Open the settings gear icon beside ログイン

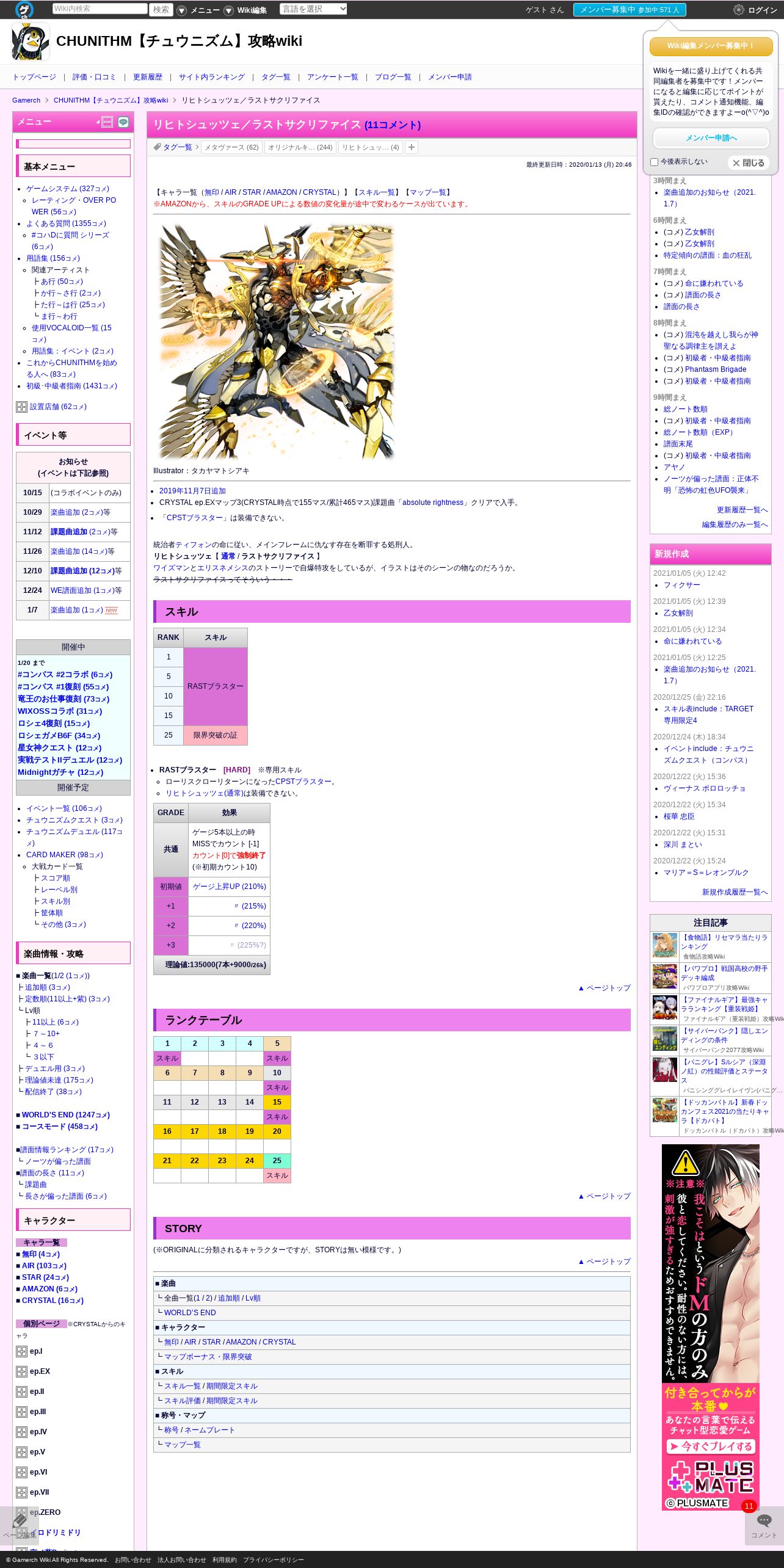(739, 10)
